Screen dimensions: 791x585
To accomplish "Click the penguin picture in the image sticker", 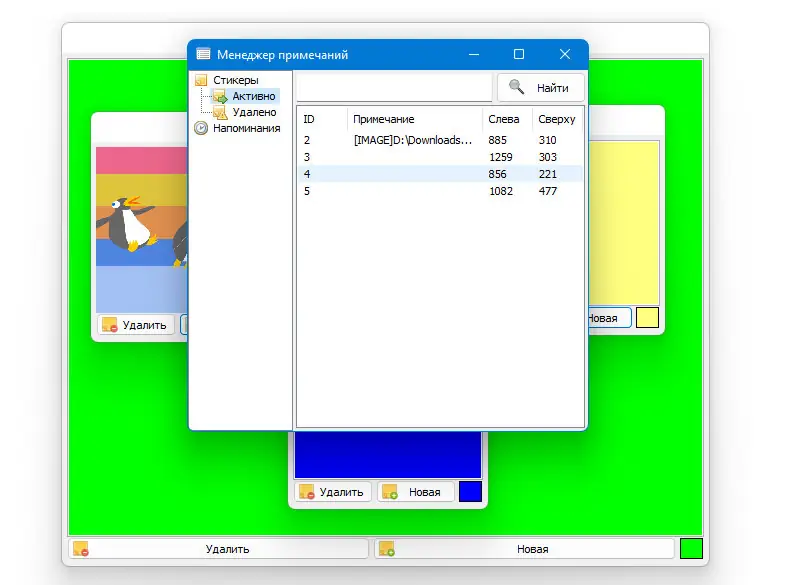I will tap(142, 229).
